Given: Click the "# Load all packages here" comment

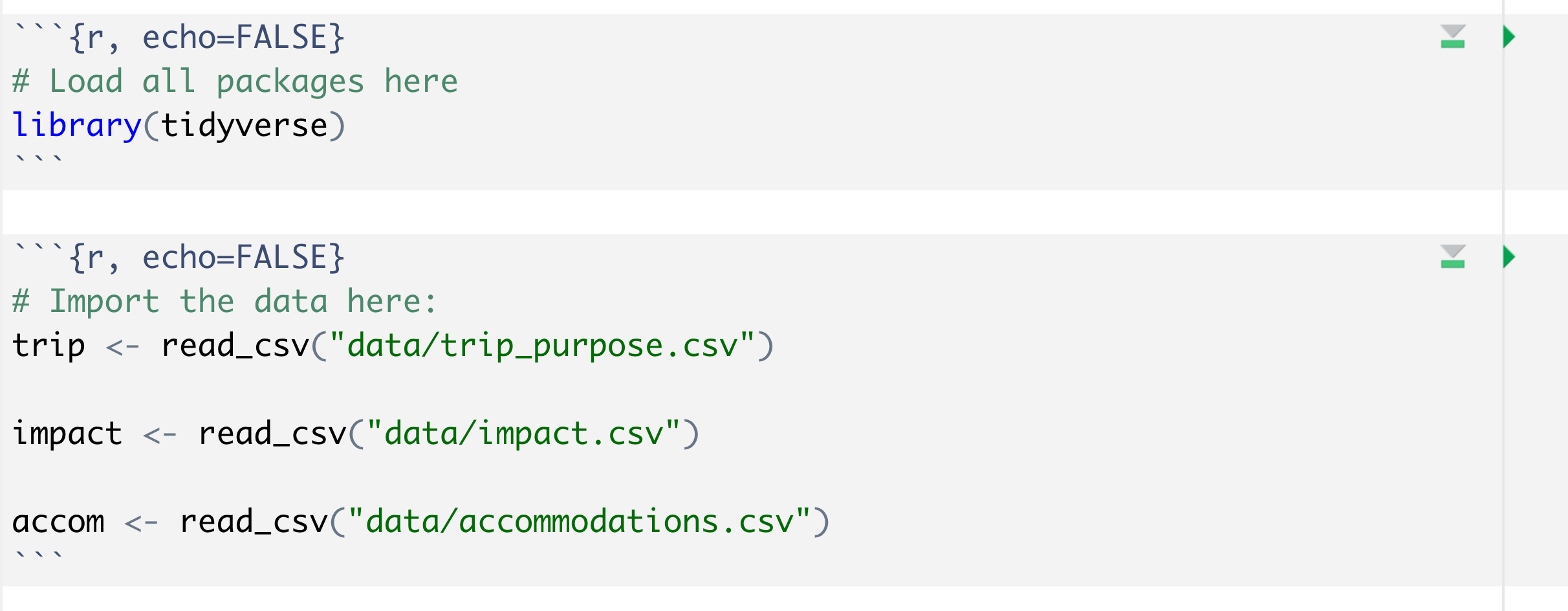Looking at the screenshot, I should click(x=235, y=82).
